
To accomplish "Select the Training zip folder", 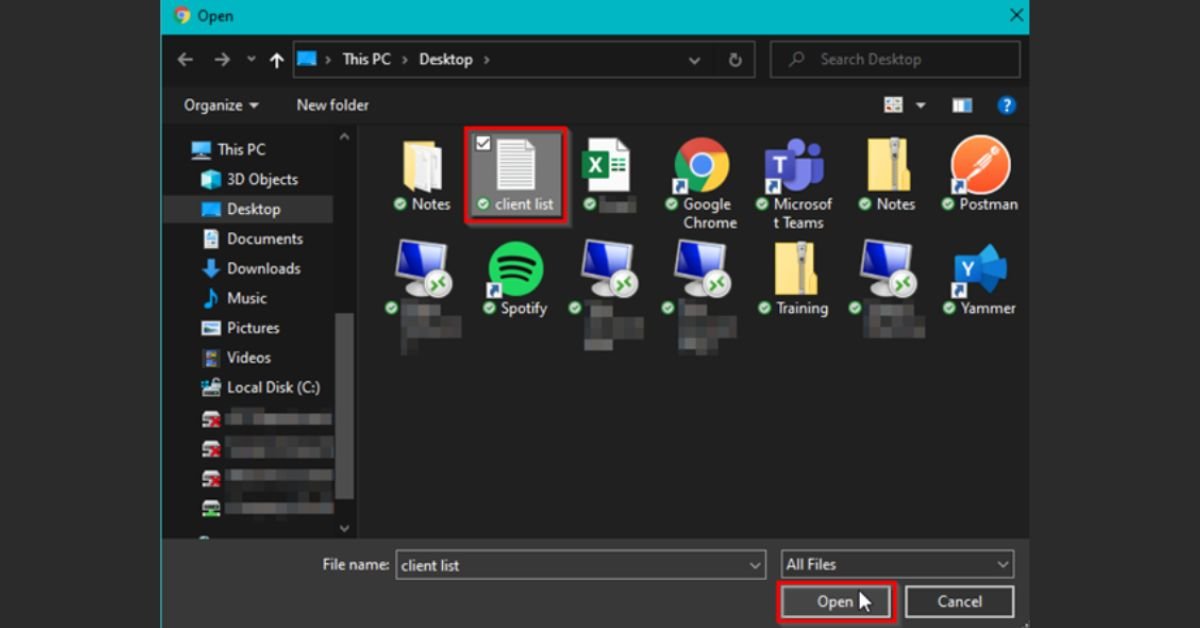I will pos(797,270).
